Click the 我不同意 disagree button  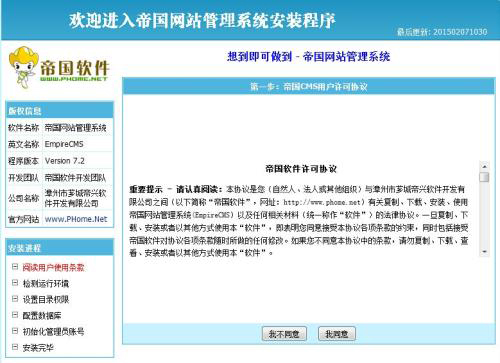click(x=284, y=334)
